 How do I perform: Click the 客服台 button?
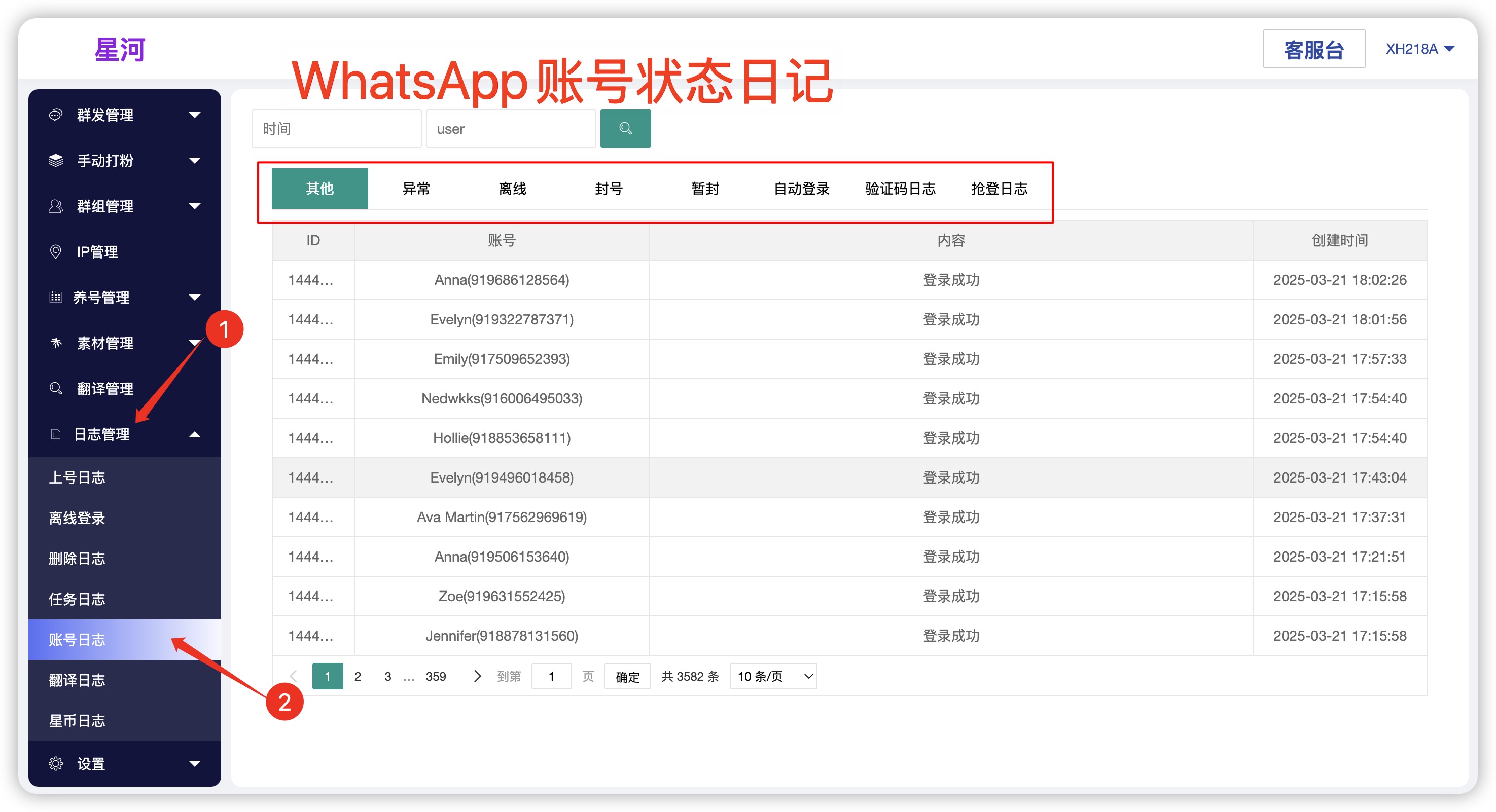pos(1313,49)
